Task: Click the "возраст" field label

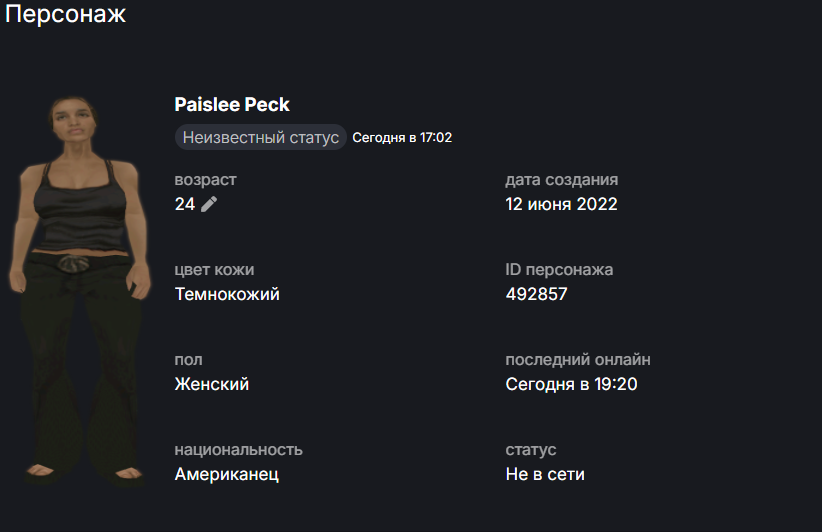Action: click(x=205, y=180)
